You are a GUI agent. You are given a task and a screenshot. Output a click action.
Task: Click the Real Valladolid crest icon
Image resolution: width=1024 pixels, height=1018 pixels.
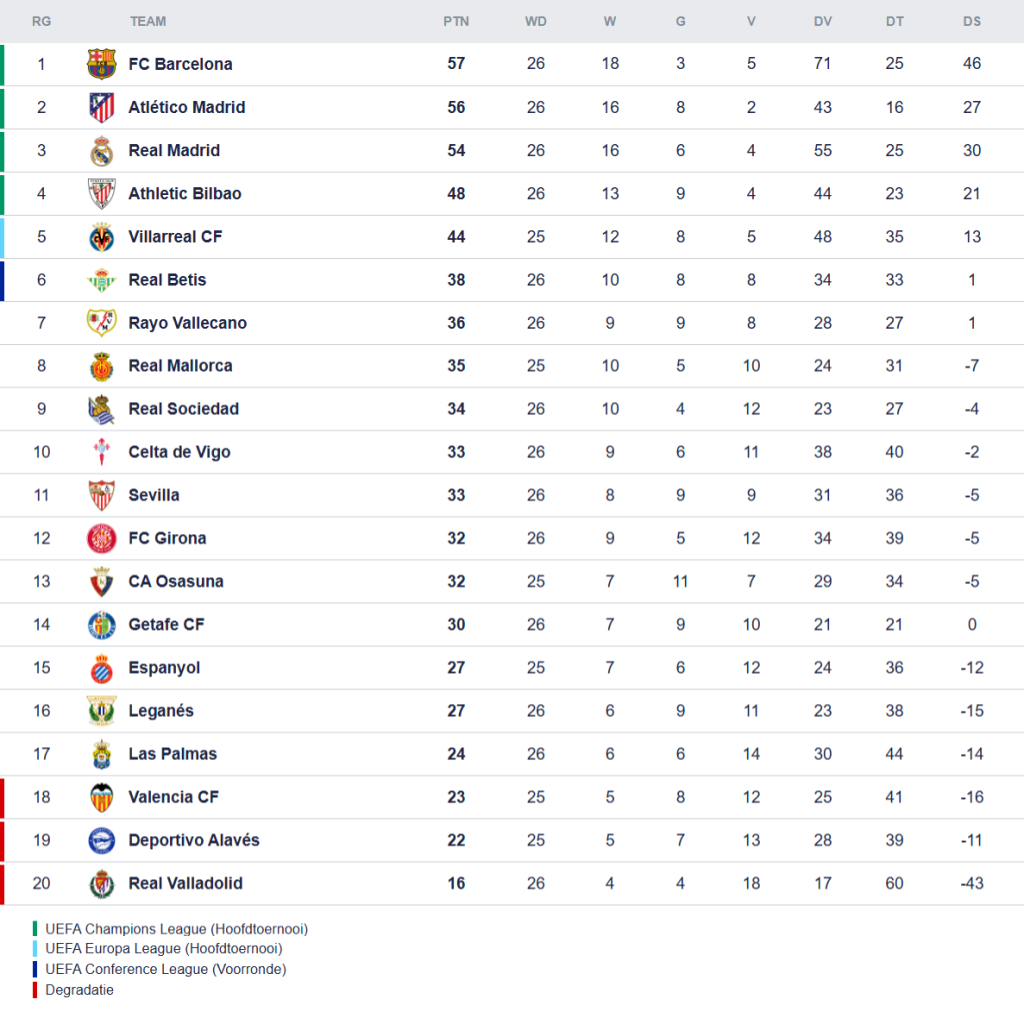[x=101, y=883]
